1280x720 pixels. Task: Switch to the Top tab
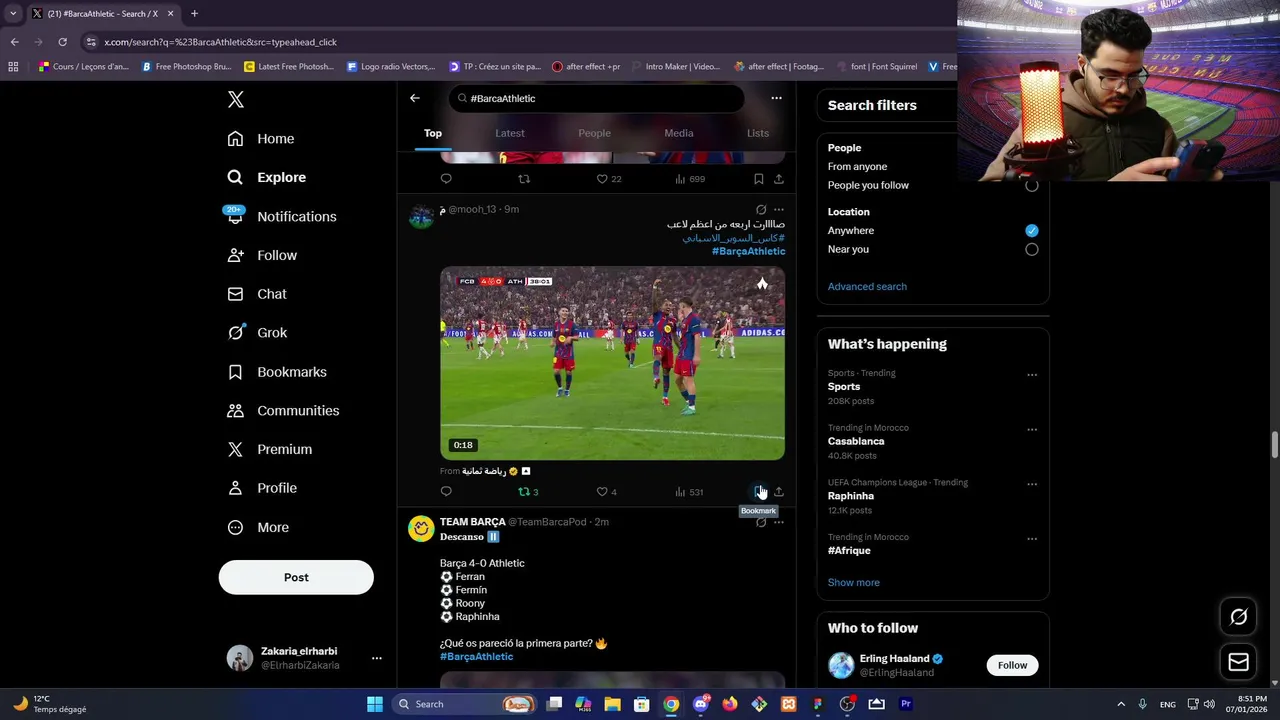(433, 133)
